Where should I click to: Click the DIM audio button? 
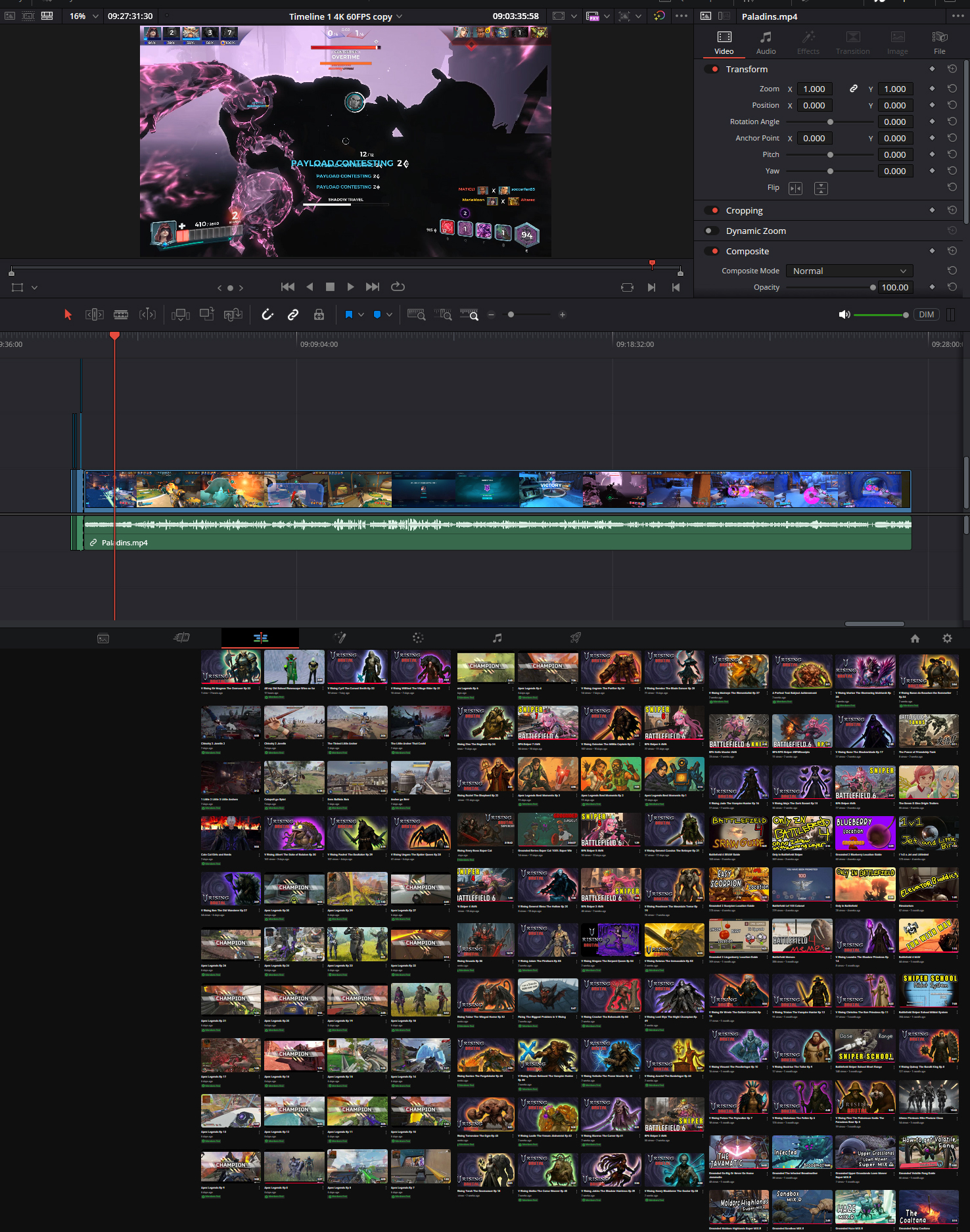[926, 315]
